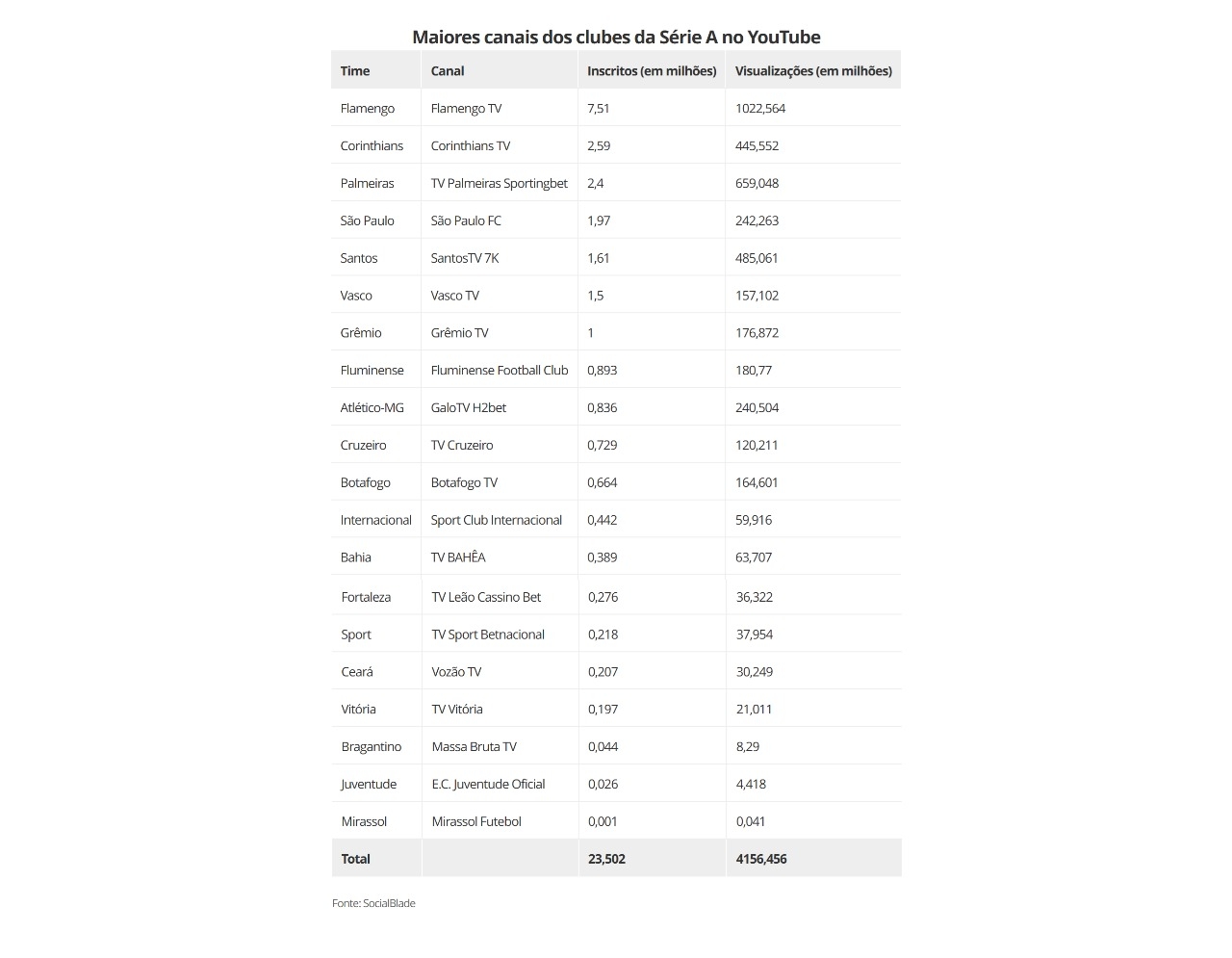Select the "Fluminense Football Club" channel cell
Image resolution: width=1232 pixels, height=958 pixels.
click(500, 370)
